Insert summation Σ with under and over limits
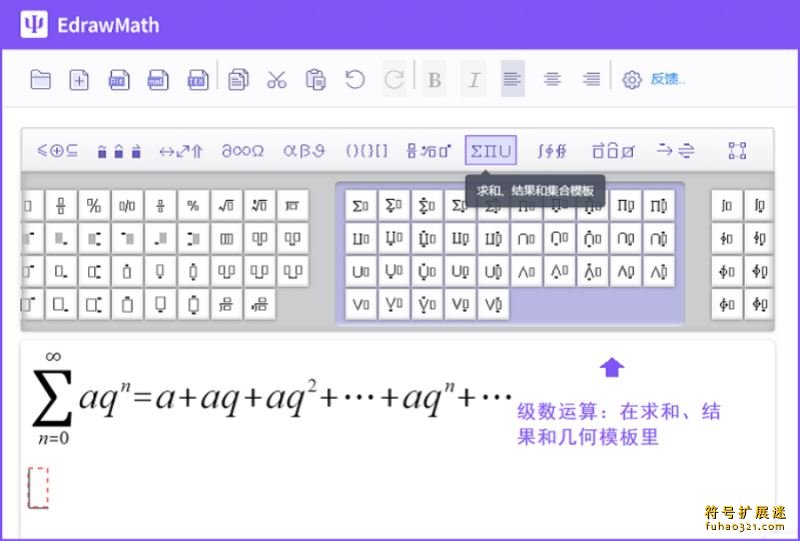The height and width of the screenshot is (541, 800). point(427,206)
